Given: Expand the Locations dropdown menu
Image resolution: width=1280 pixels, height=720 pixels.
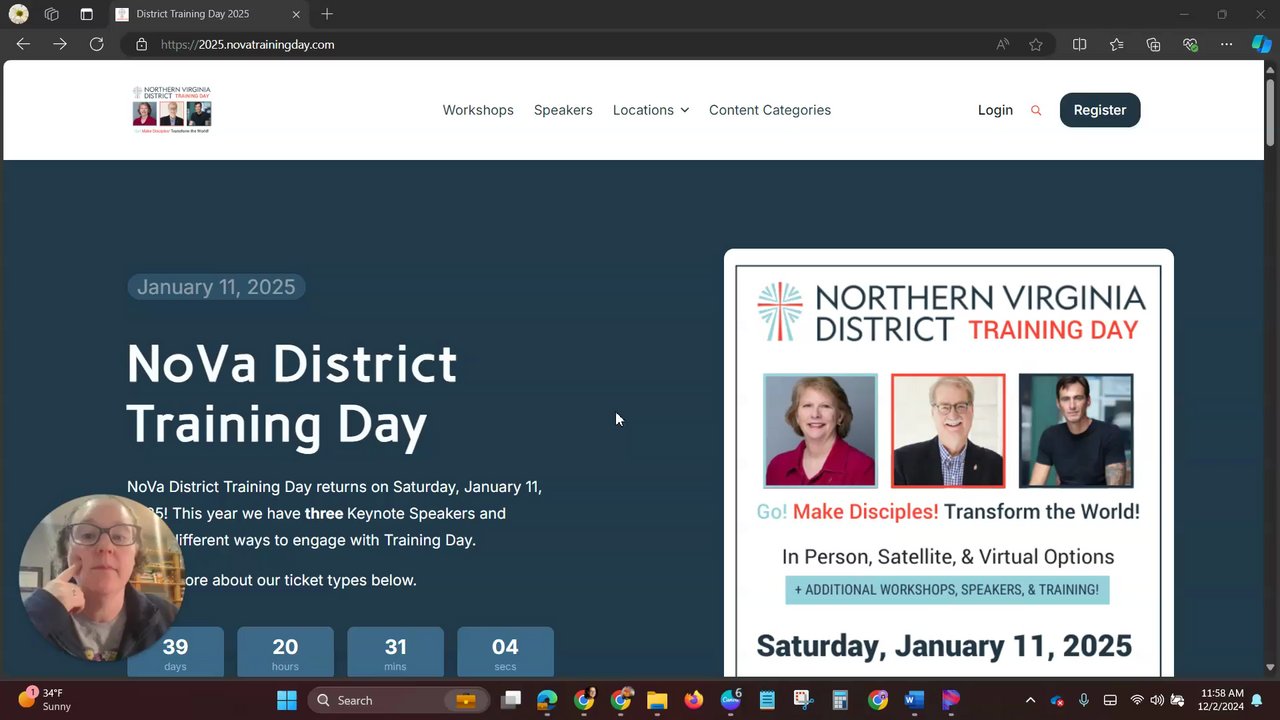Looking at the screenshot, I should pyautogui.click(x=651, y=110).
